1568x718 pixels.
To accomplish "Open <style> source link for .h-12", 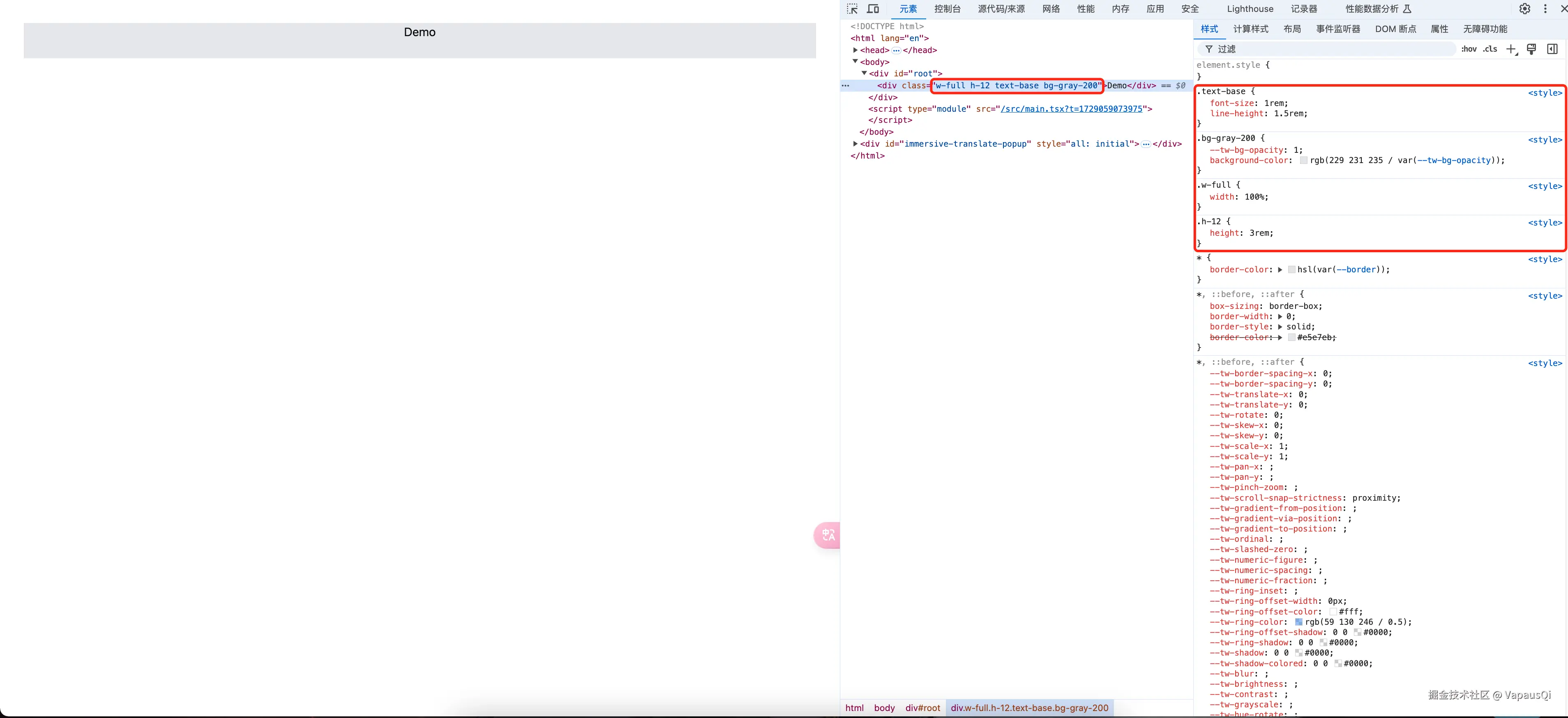I will click(x=1545, y=223).
